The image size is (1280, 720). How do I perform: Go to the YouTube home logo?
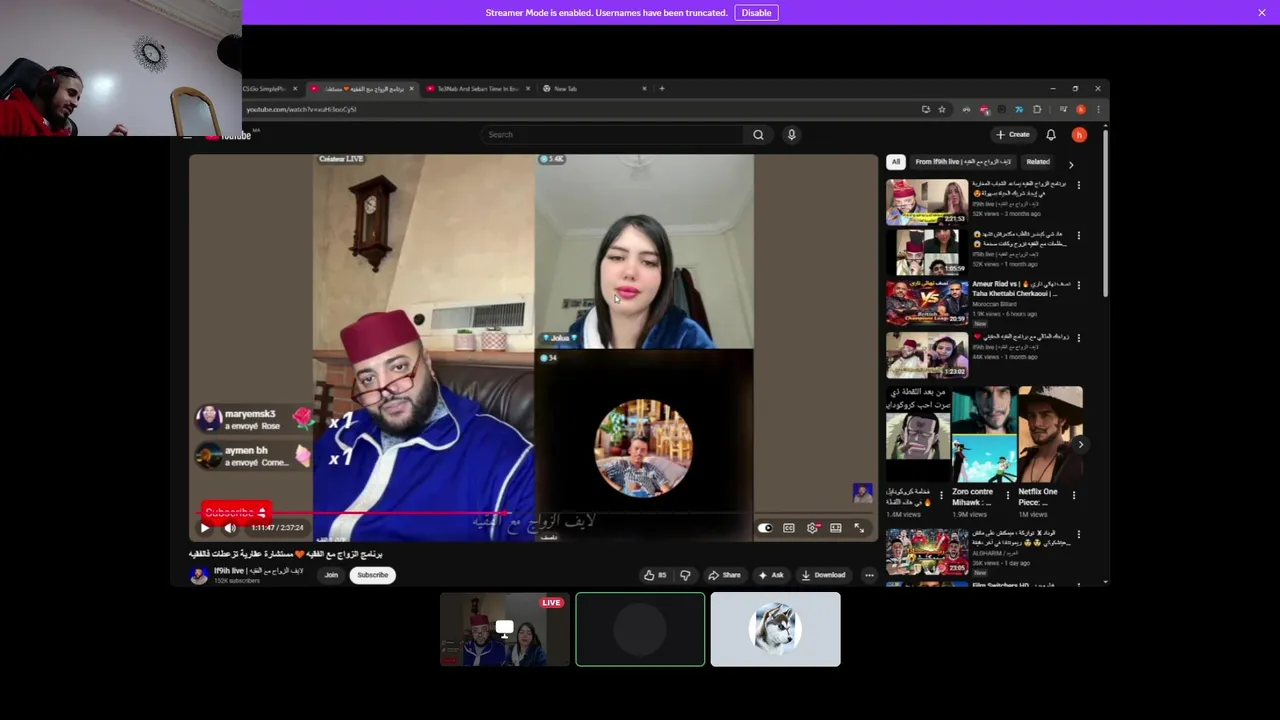coord(232,135)
